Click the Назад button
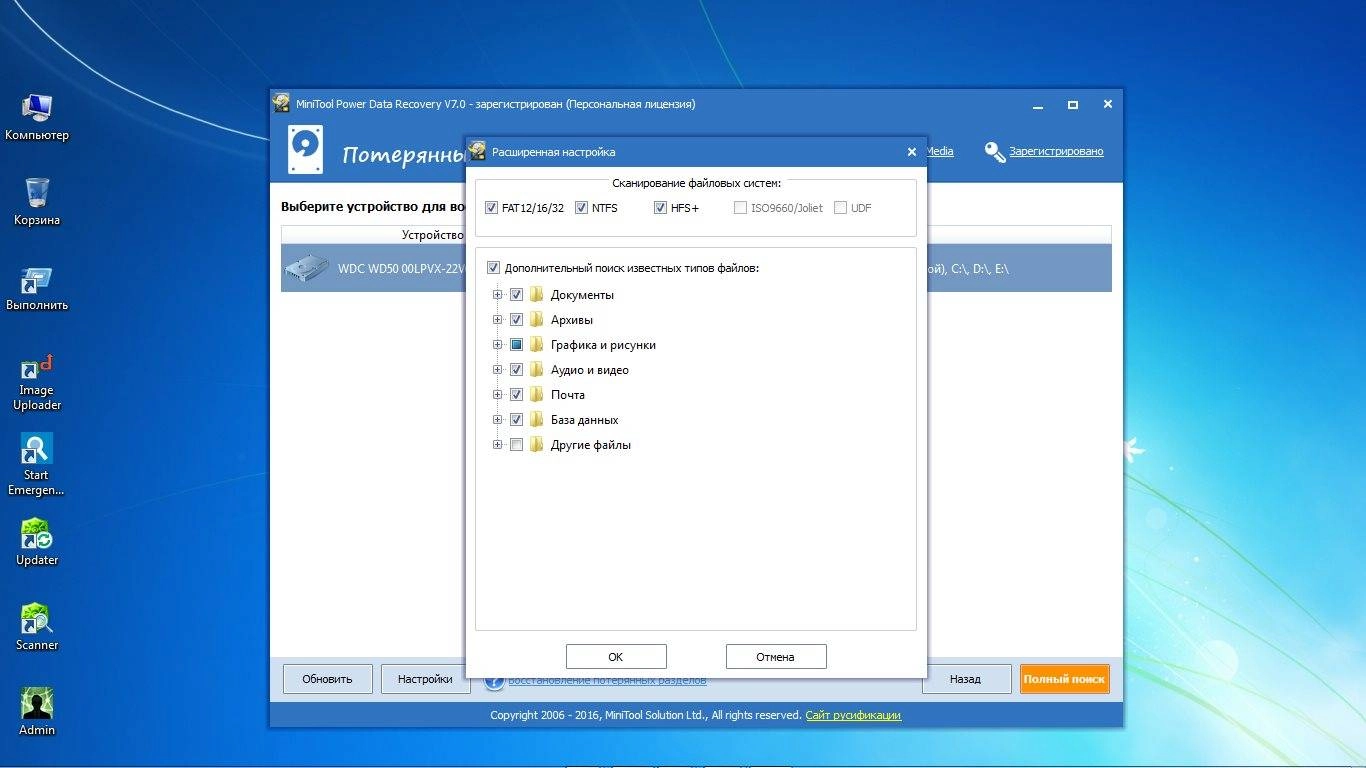This screenshot has width=1366, height=768. click(965, 679)
